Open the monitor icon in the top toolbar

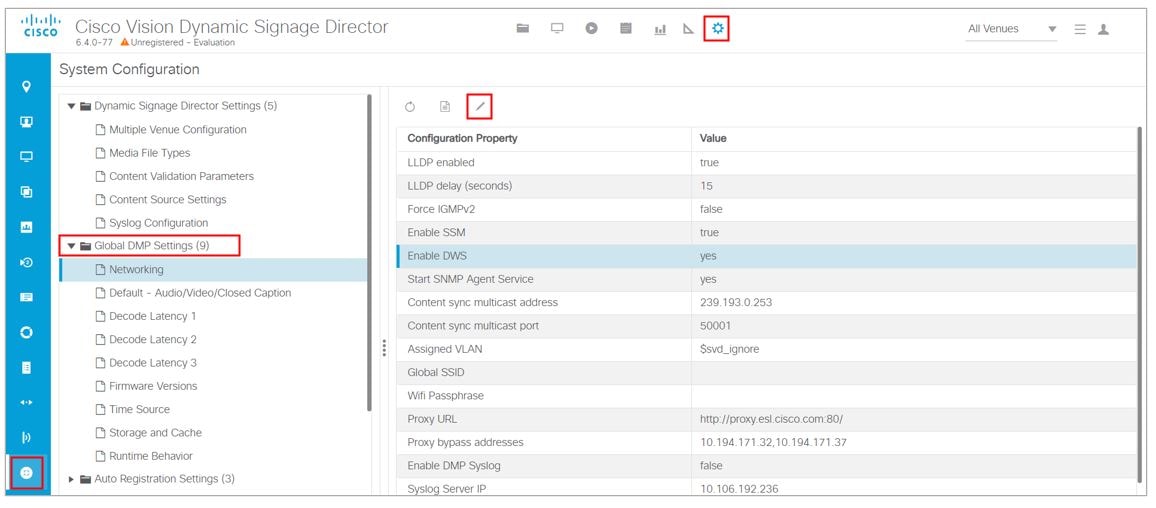point(557,28)
